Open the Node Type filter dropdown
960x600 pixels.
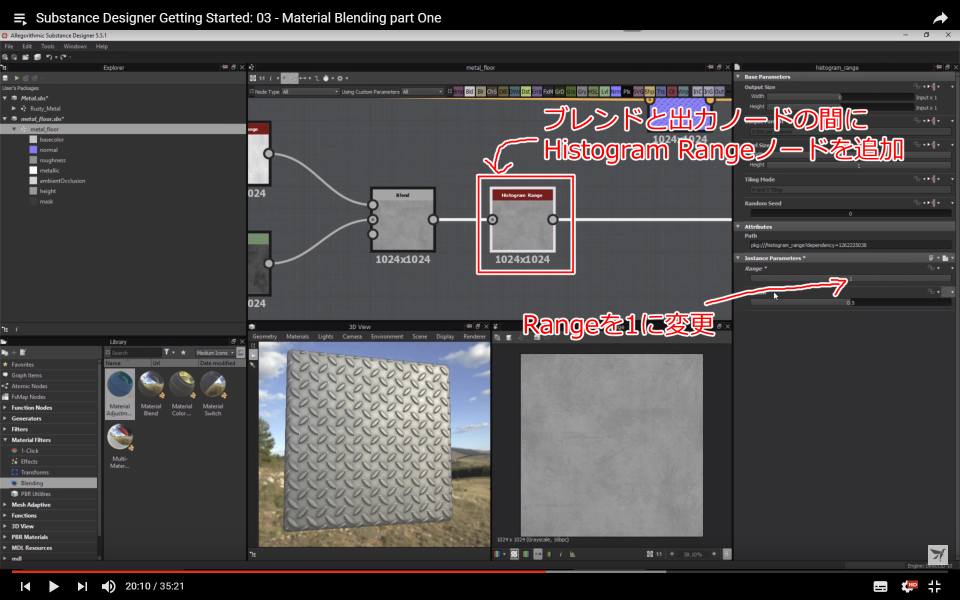(x=310, y=92)
